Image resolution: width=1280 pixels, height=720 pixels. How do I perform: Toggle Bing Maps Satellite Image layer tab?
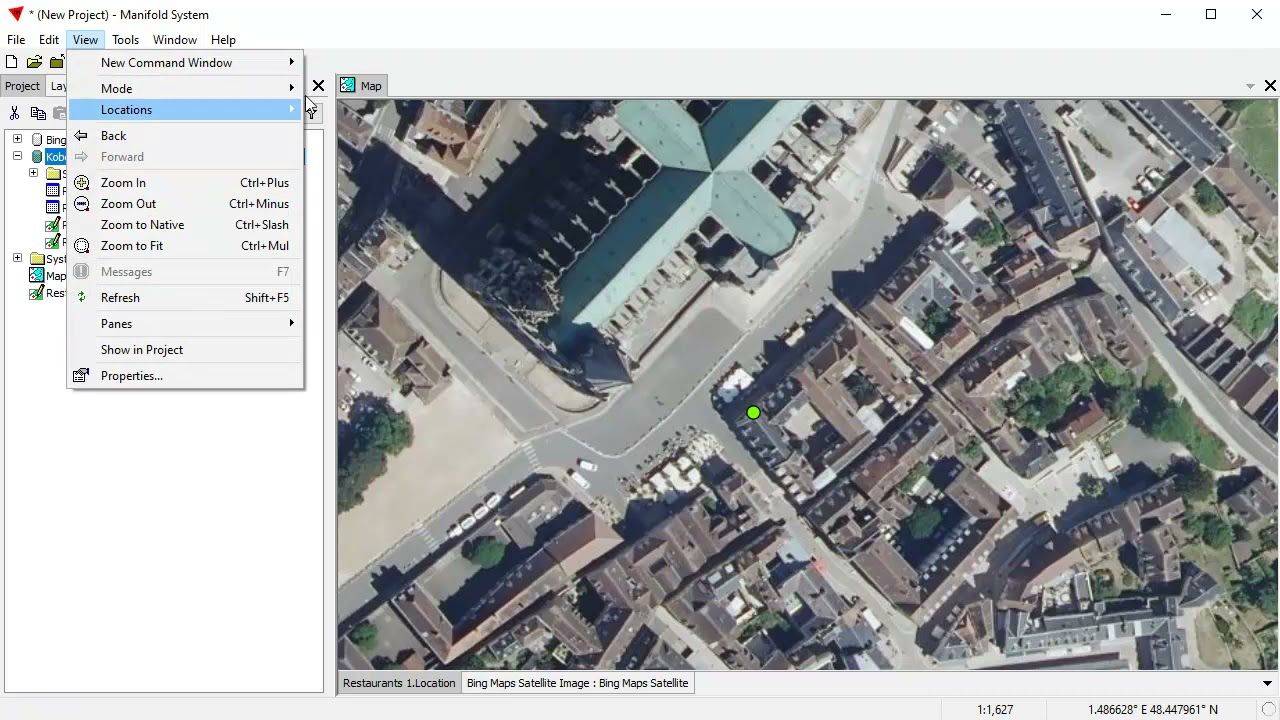pos(577,683)
